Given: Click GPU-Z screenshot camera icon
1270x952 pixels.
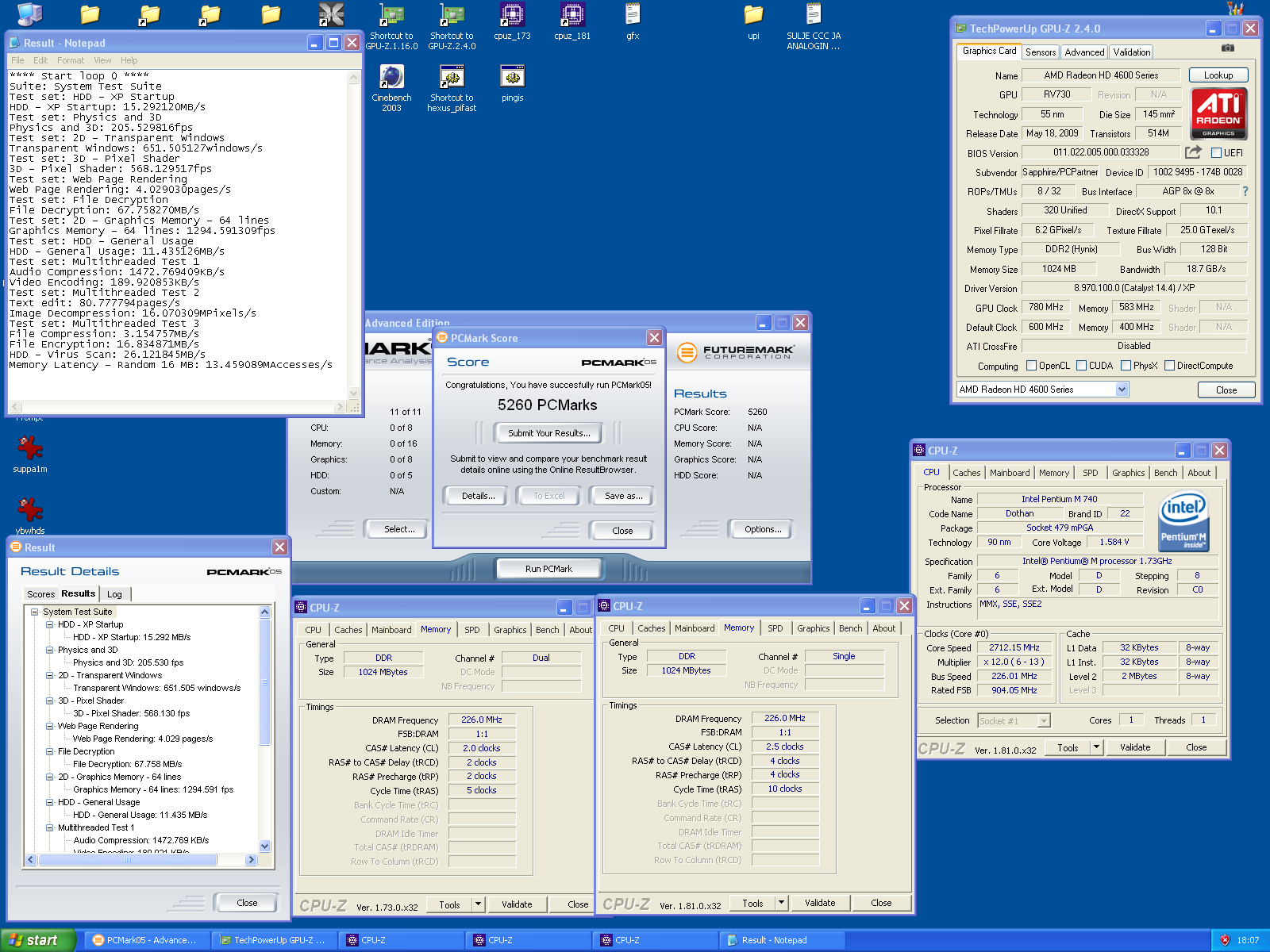Looking at the screenshot, I should pos(1228,48).
